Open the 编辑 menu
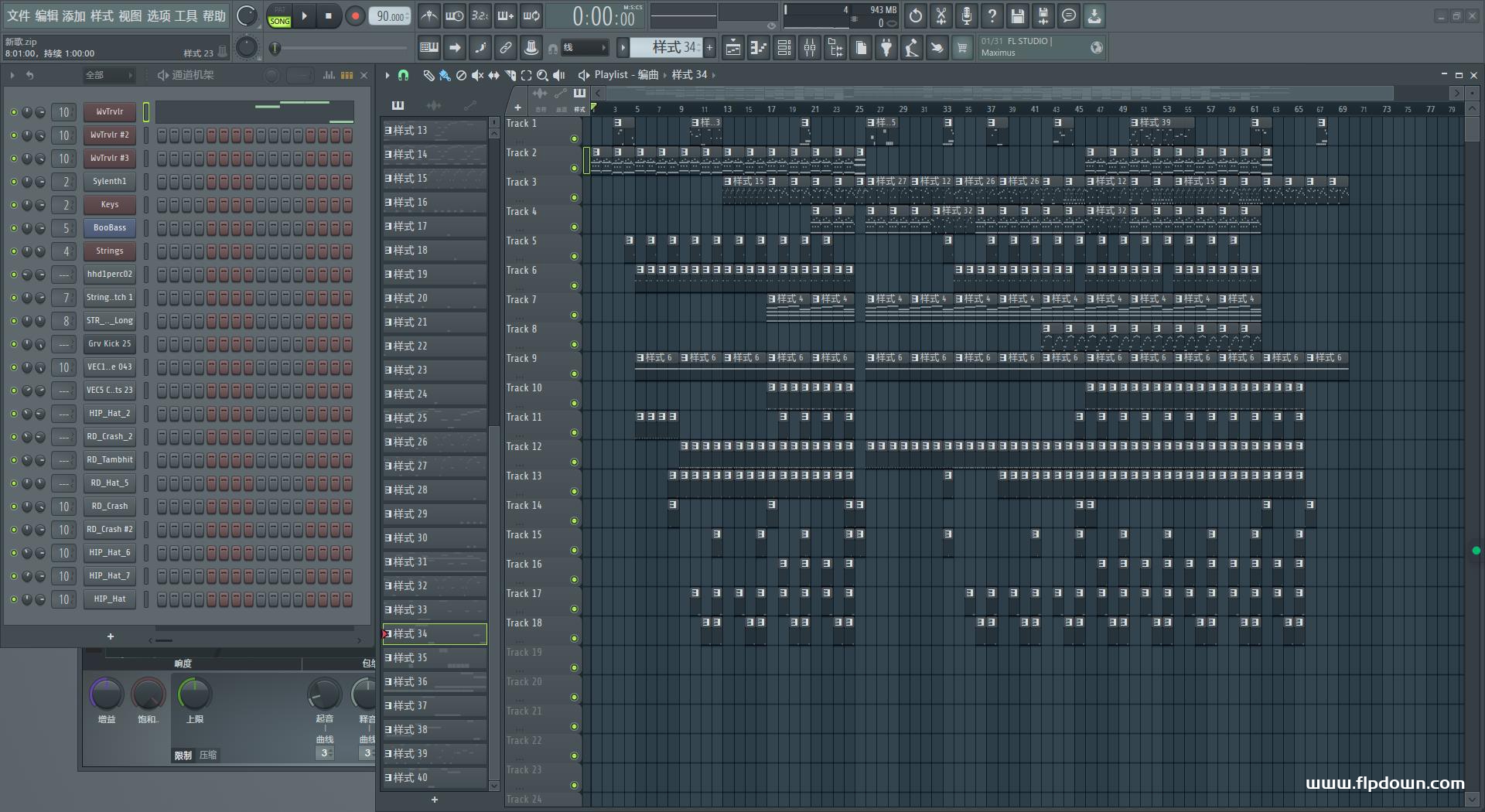Screen dimensions: 1485x812 (46, 15)
